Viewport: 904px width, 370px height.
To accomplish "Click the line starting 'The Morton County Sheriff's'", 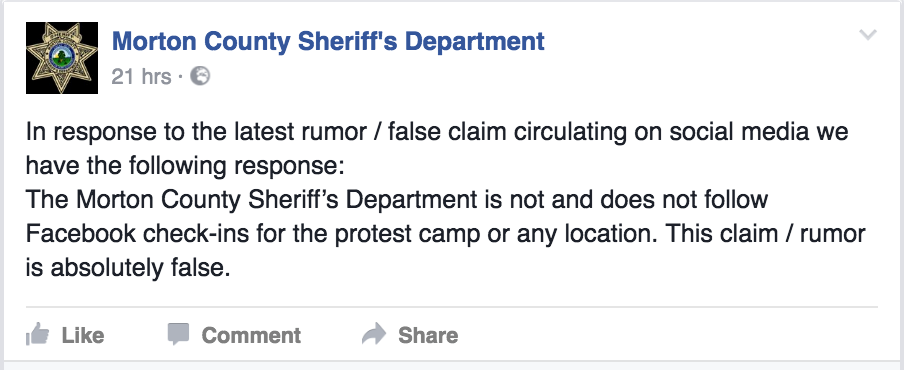I will pos(397,199).
